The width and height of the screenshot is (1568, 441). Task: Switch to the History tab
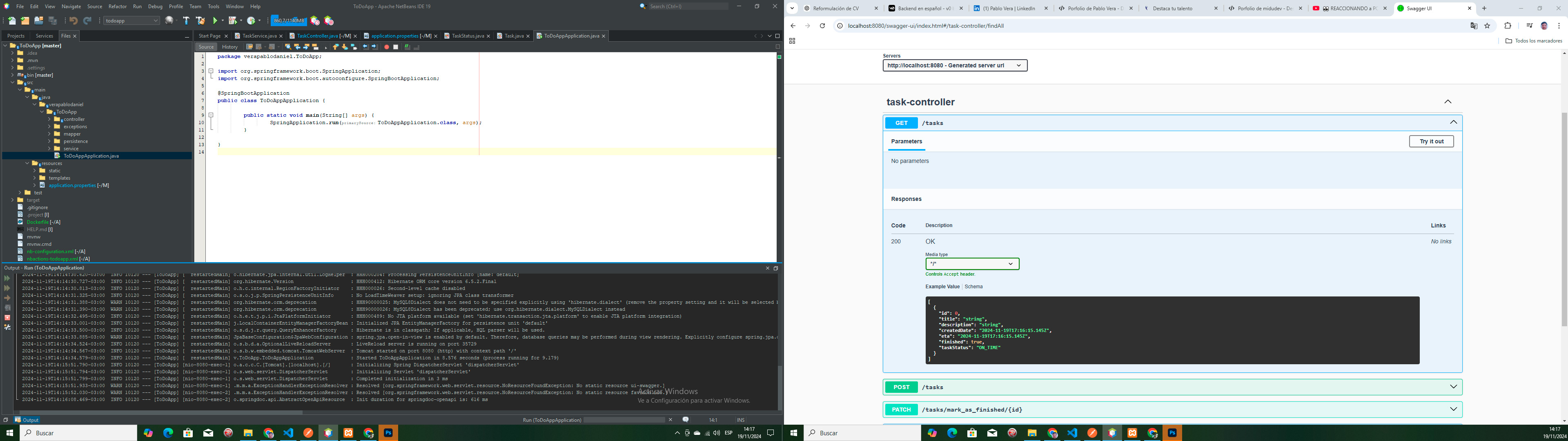[230, 47]
